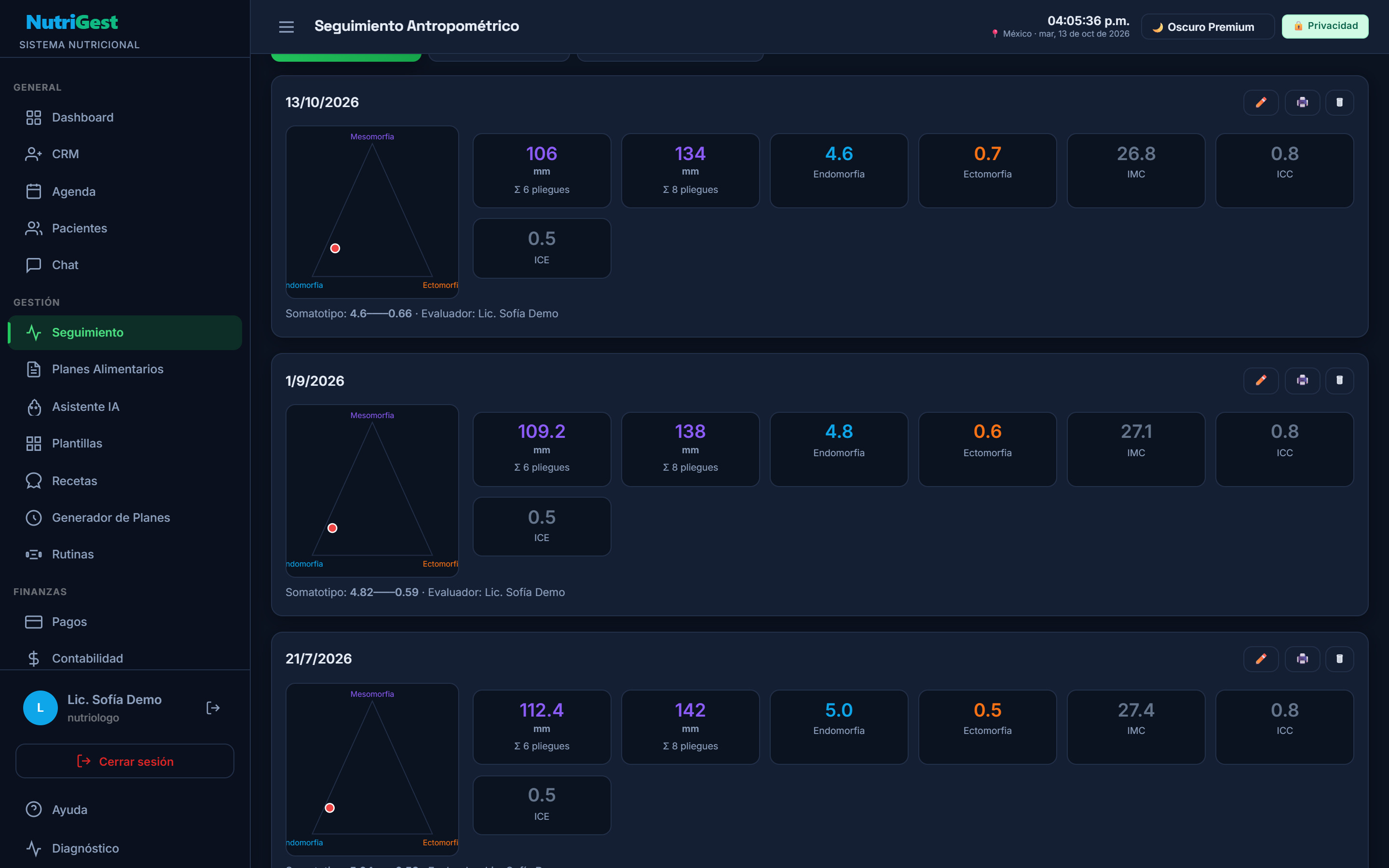
Task: Click the somatotype chart for 21/7/2026
Action: point(372,769)
